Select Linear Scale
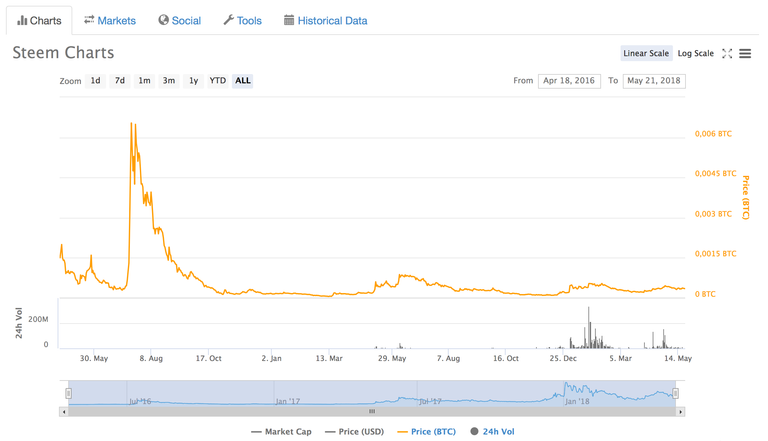Screen dimensions: 768x441 [646, 53]
